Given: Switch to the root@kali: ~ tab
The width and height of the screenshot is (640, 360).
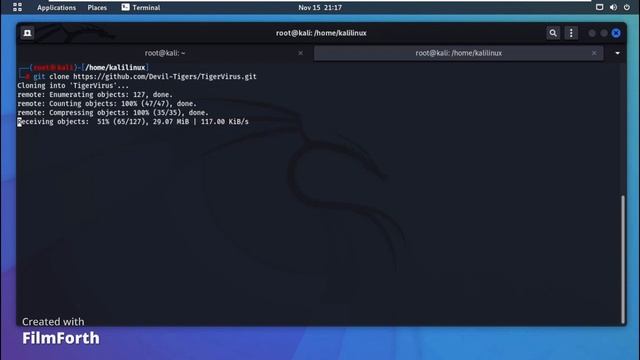Looking at the screenshot, I should (x=165, y=53).
